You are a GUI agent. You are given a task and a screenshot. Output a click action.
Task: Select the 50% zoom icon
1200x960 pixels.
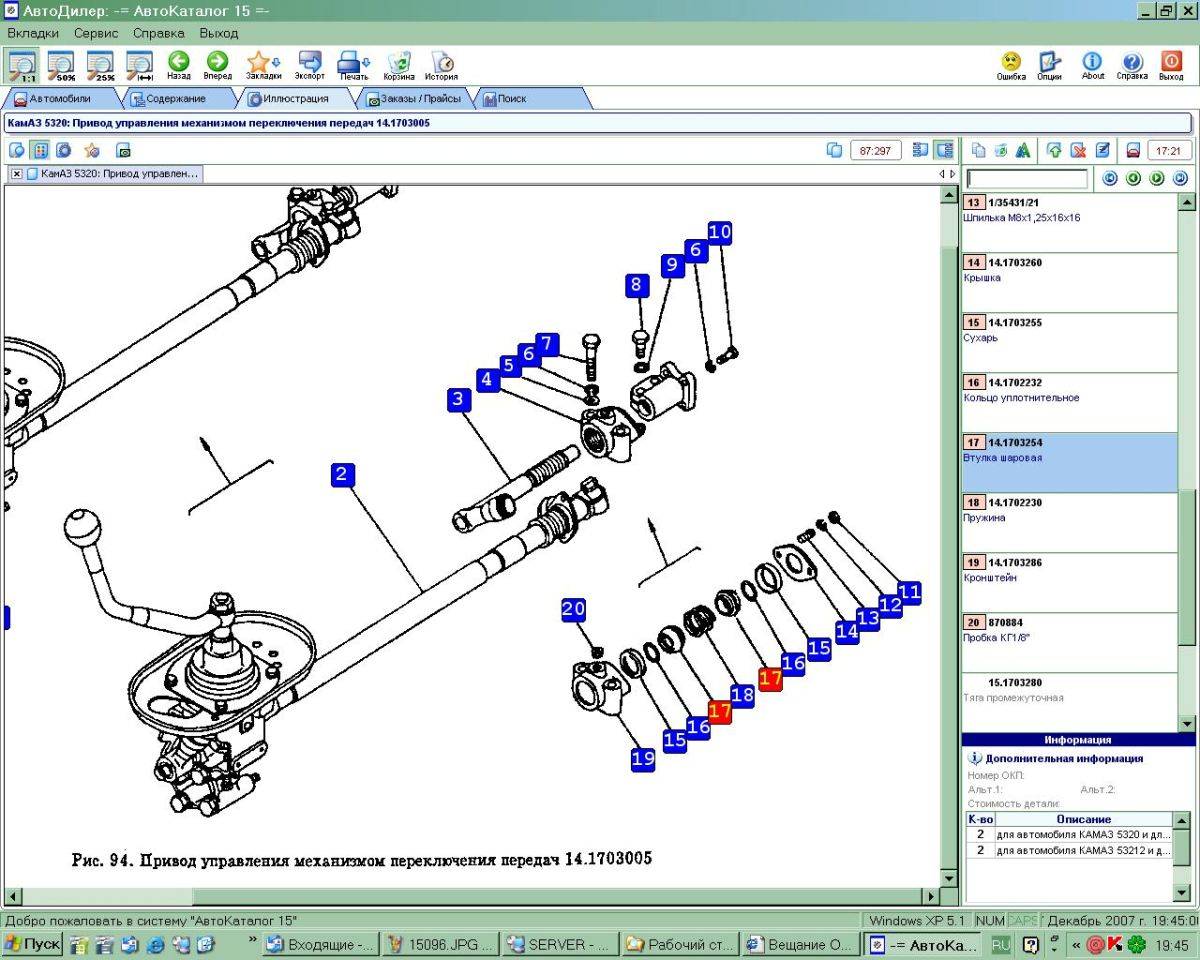pyautogui.click(x=63, y=66)
